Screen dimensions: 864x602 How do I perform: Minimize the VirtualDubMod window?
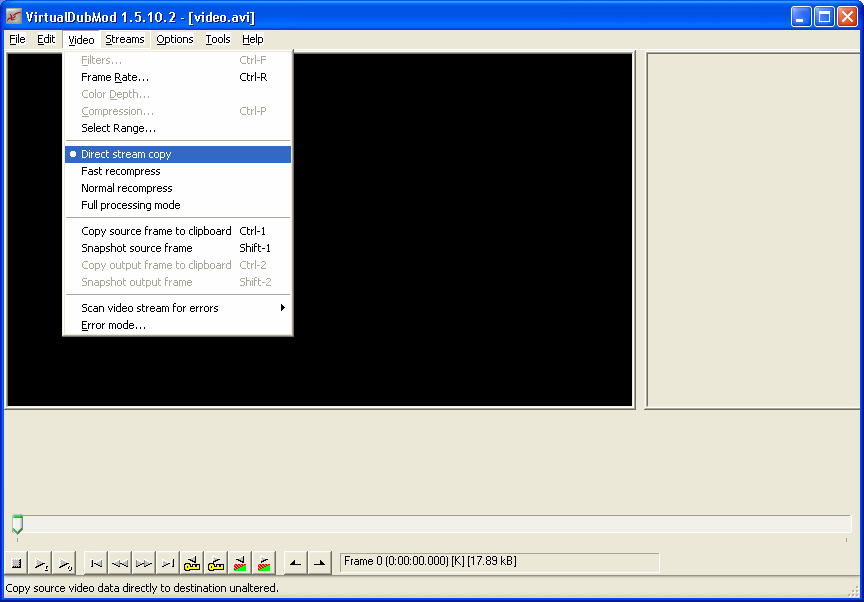[x=801, y=17]
